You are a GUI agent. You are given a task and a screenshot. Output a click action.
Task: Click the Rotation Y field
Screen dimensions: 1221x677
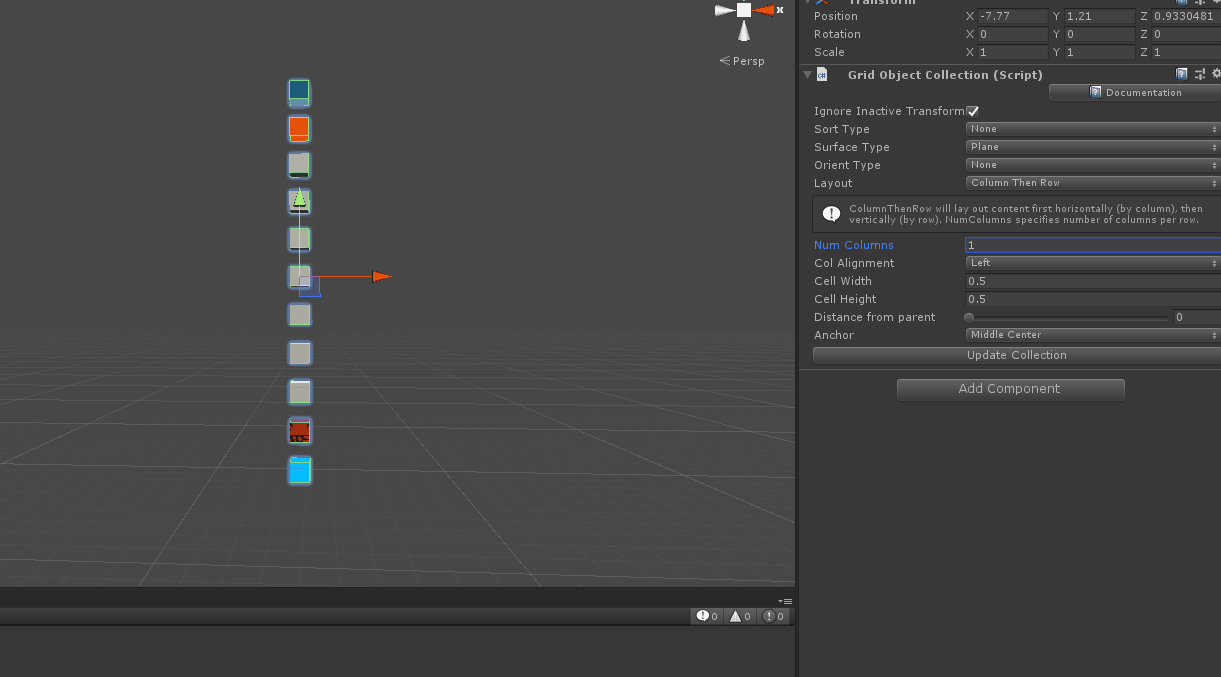coord(1099,34)
